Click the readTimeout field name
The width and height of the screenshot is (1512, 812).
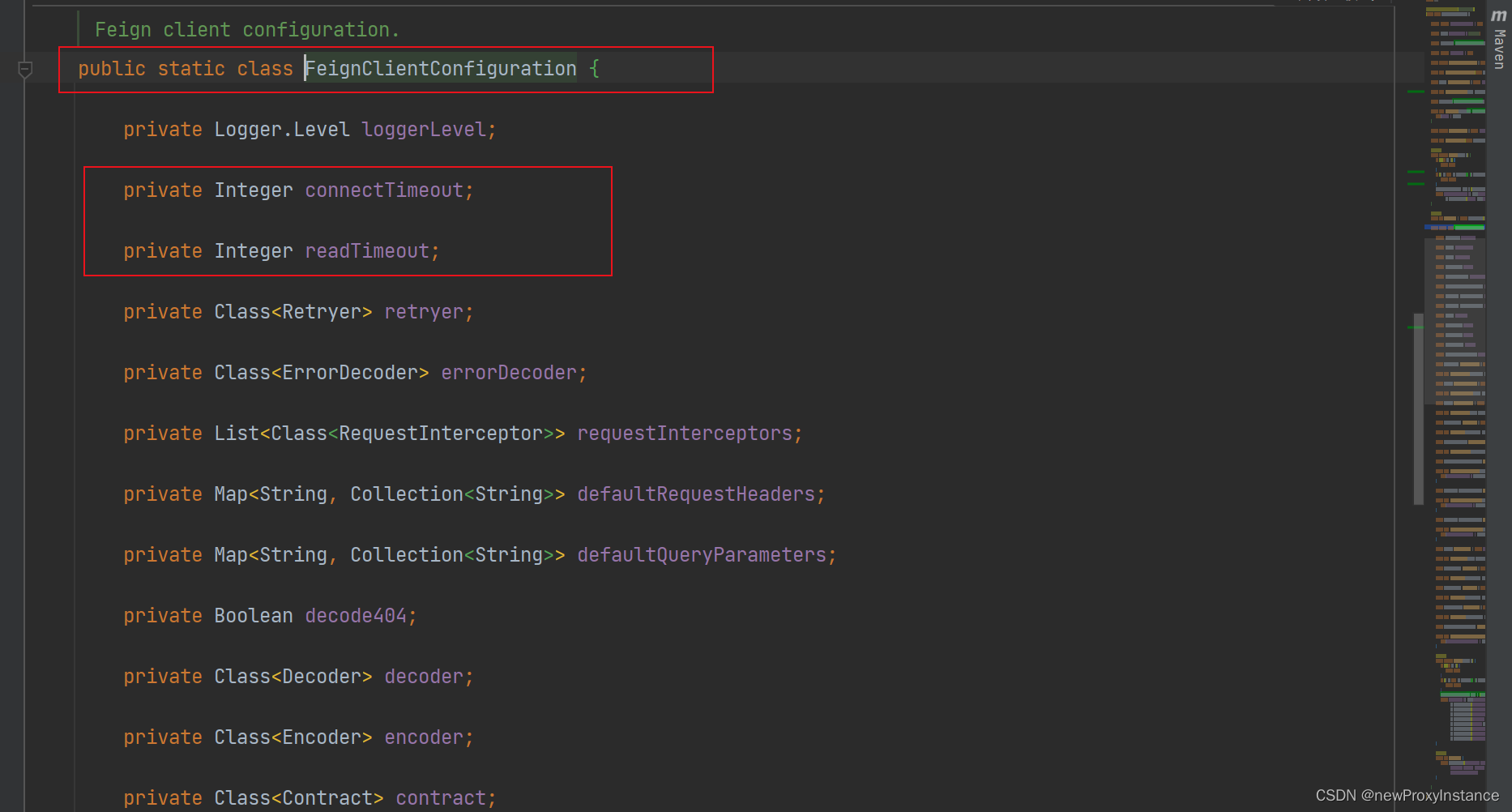tap(367, 251)
